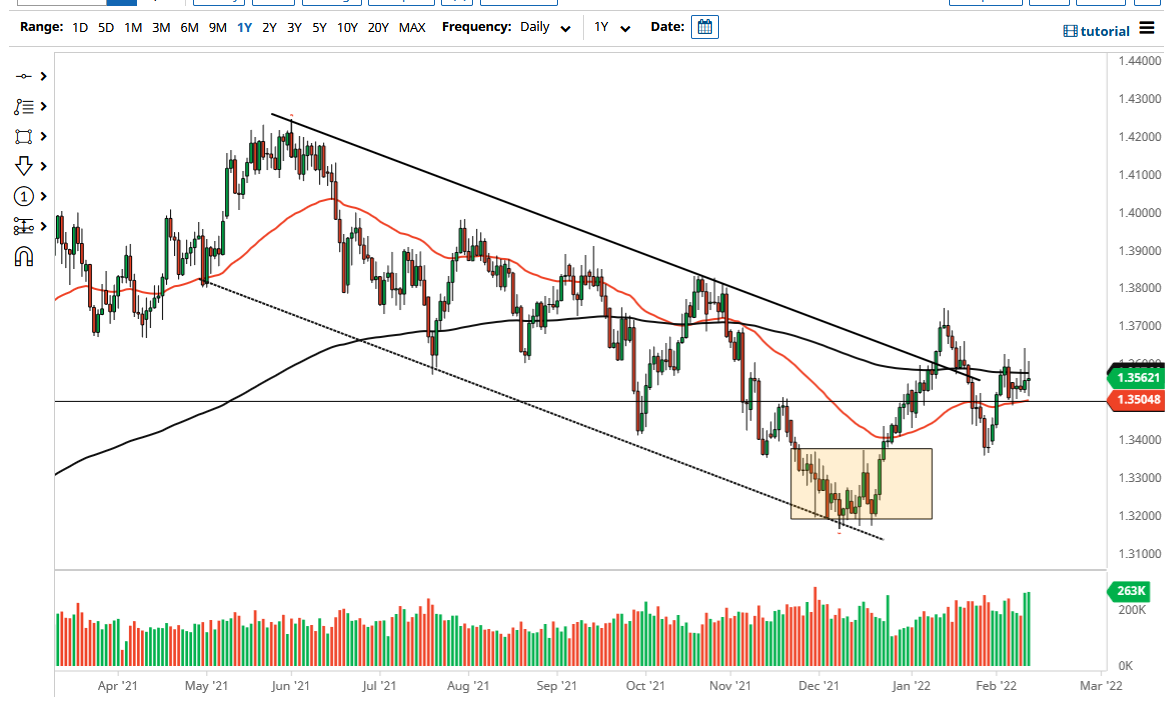This screenshot has height=711, width=1172.
Task: Open the Date calendar picker
Action: (705, 27)
